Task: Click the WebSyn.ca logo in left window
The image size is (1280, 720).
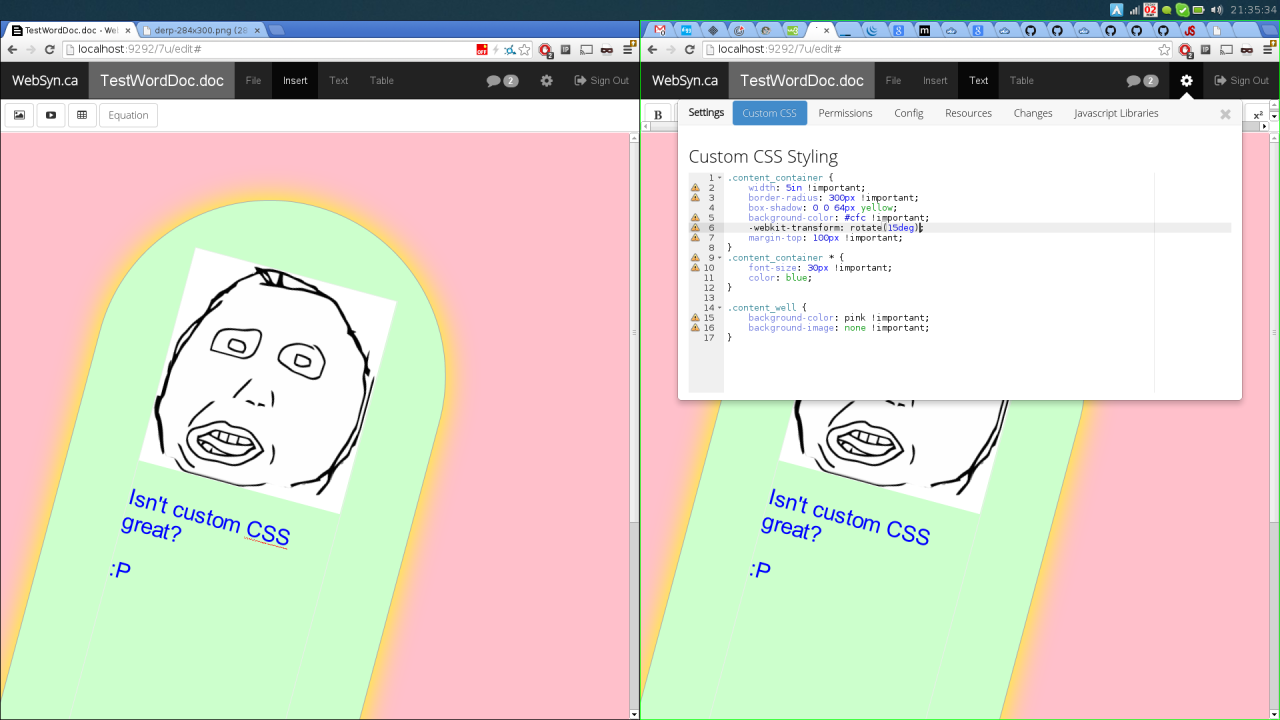Action: pos(45,81)
